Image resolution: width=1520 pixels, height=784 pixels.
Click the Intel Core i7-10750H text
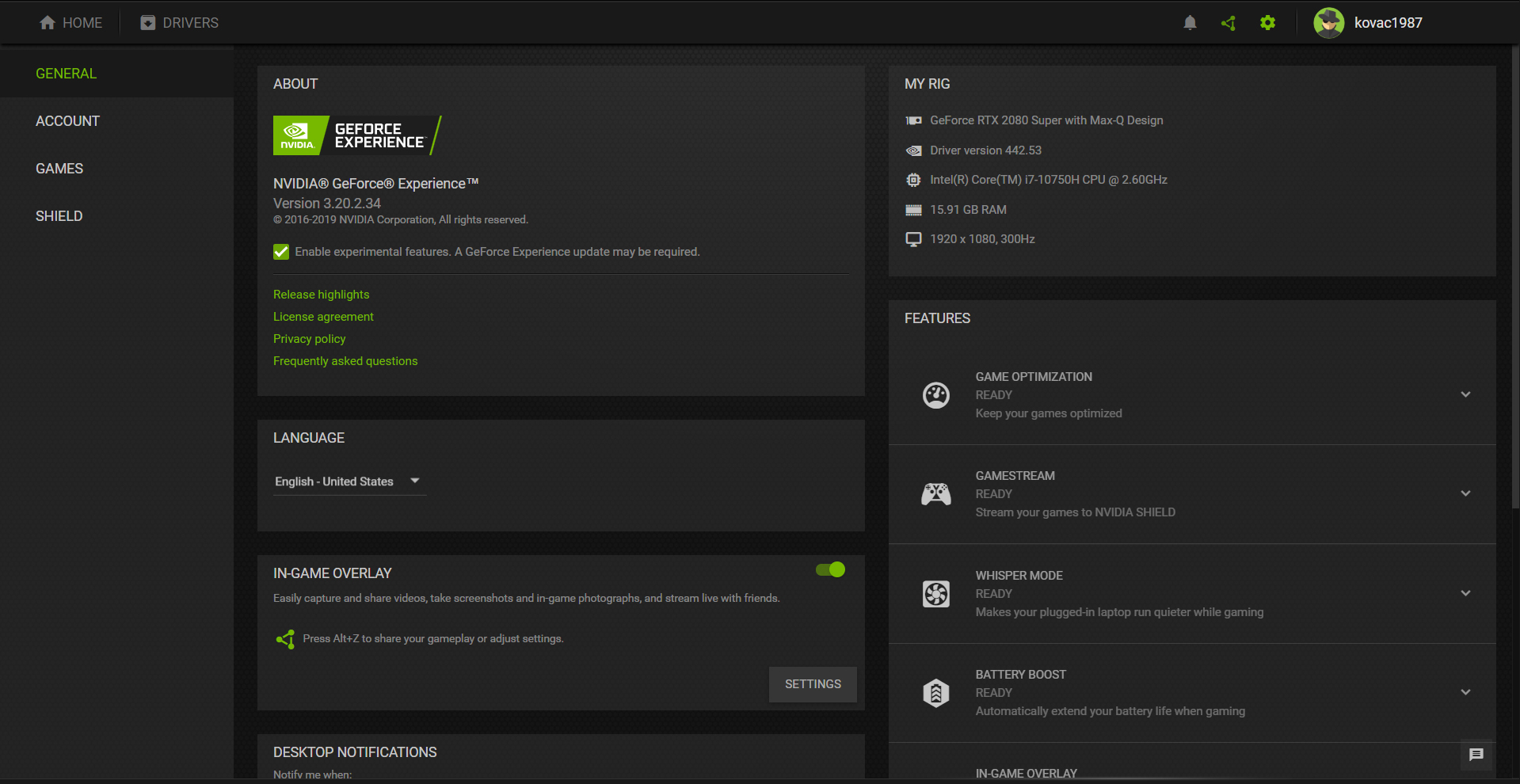point(1049,180)
